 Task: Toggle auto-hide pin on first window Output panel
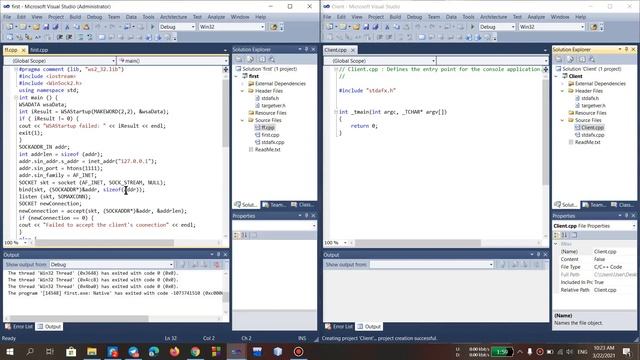tap(218, 255)
